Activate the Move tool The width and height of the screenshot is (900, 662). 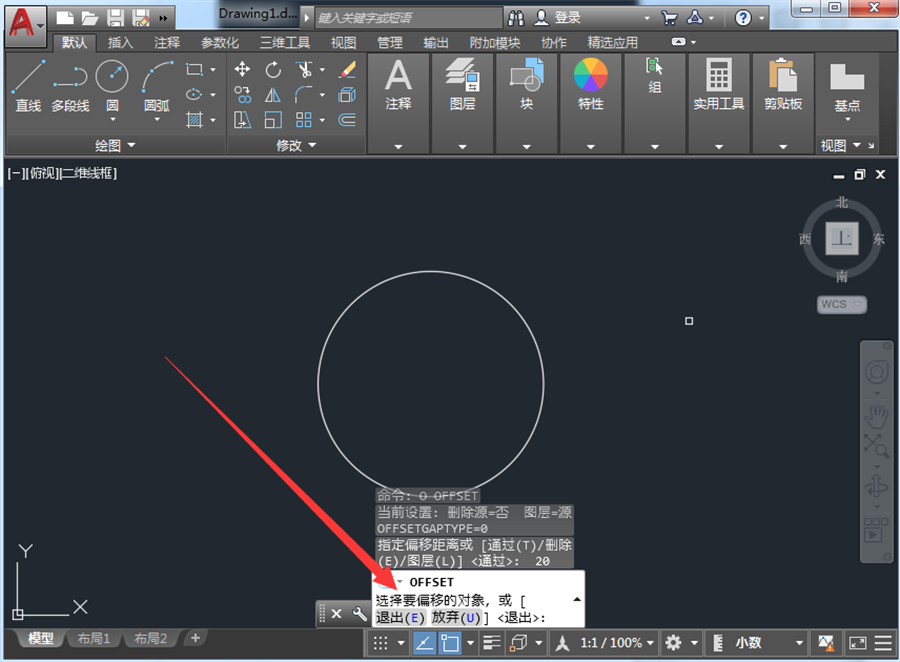coord(242,70)
